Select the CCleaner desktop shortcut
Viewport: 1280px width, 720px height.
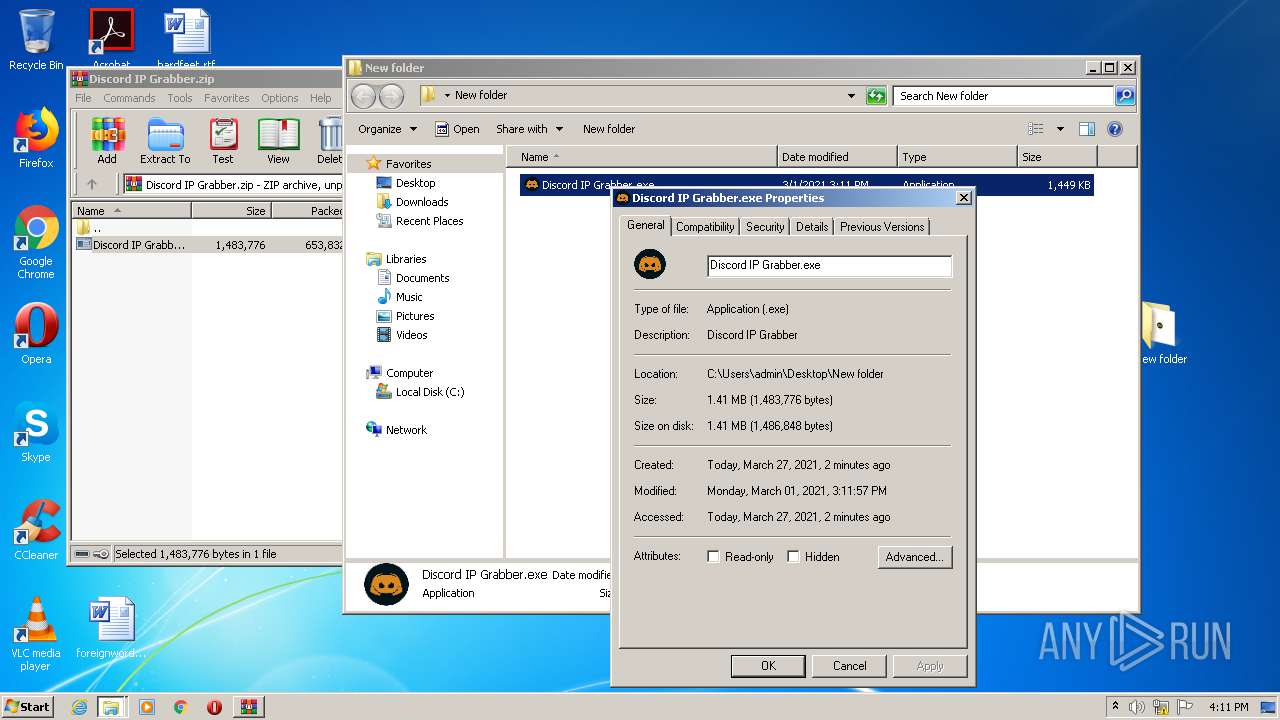[x=36, y=530]
